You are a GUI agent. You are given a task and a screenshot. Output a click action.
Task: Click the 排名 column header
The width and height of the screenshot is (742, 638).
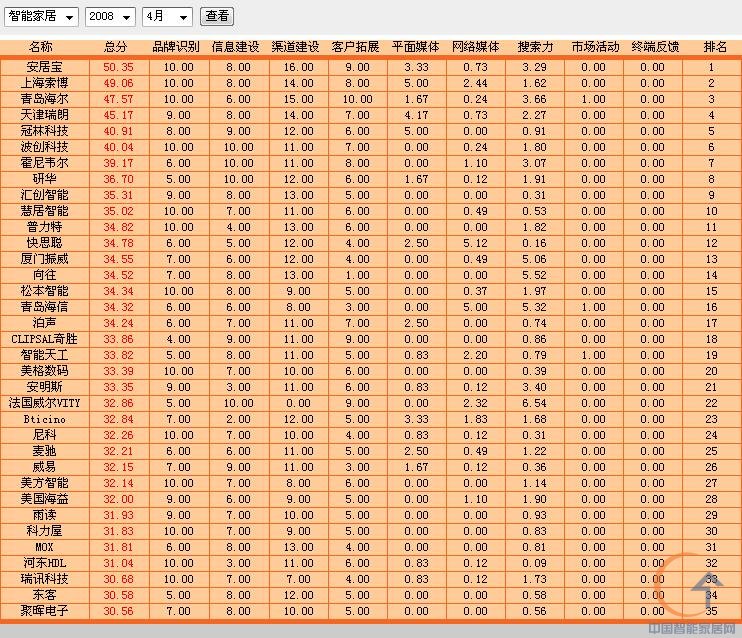[x=715, y=47]
